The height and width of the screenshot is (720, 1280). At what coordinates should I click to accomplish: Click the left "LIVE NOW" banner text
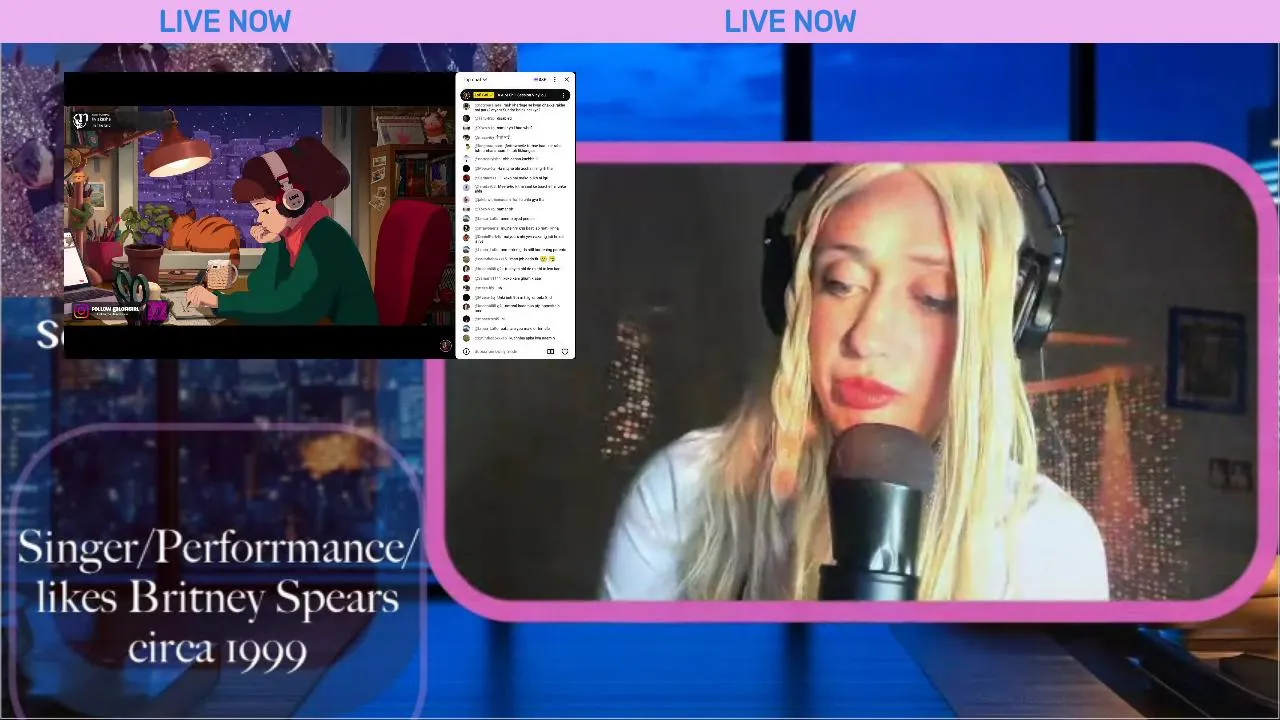225,21
